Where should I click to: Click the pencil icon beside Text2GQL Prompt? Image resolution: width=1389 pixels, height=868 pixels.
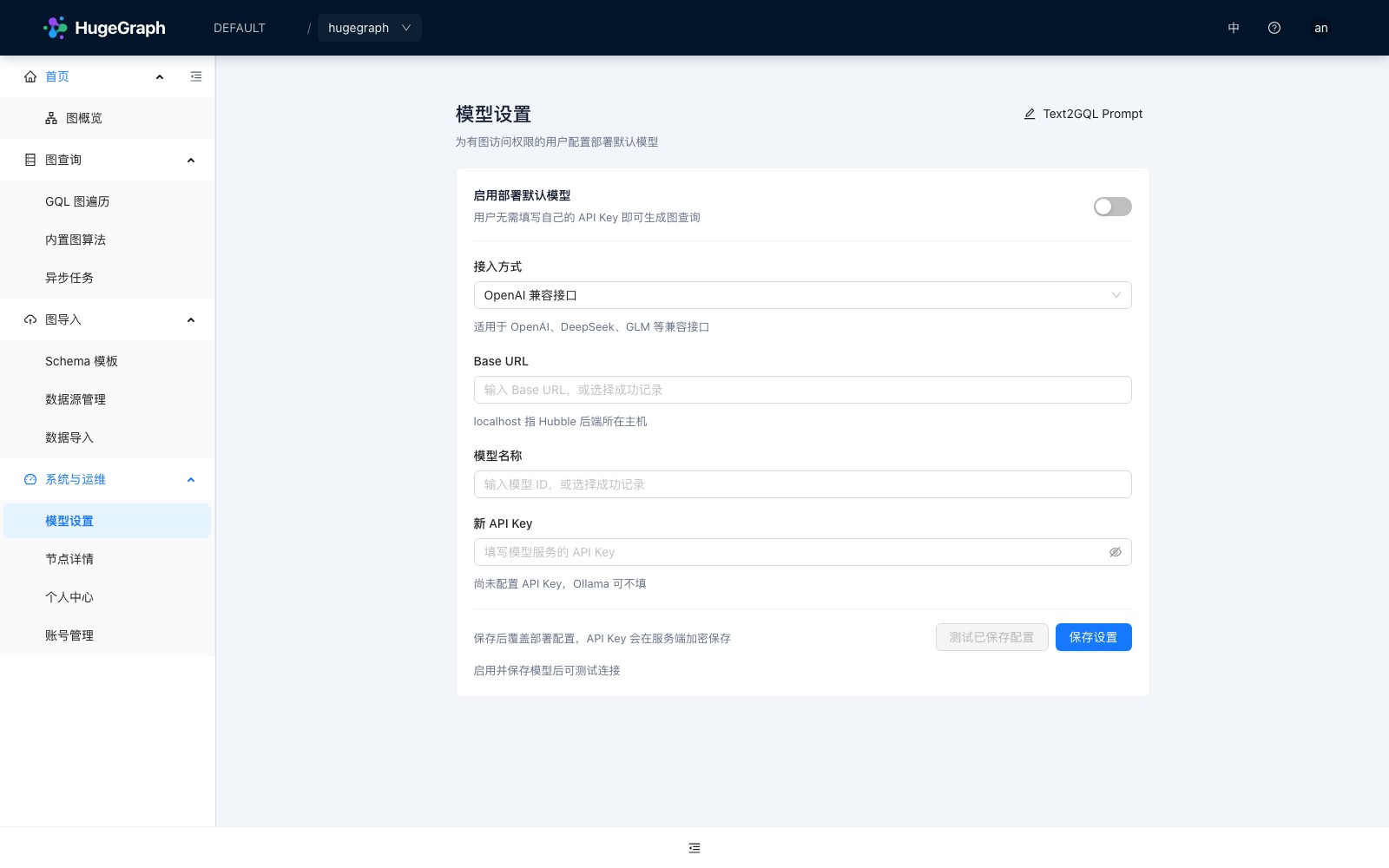click(1030, 114)
